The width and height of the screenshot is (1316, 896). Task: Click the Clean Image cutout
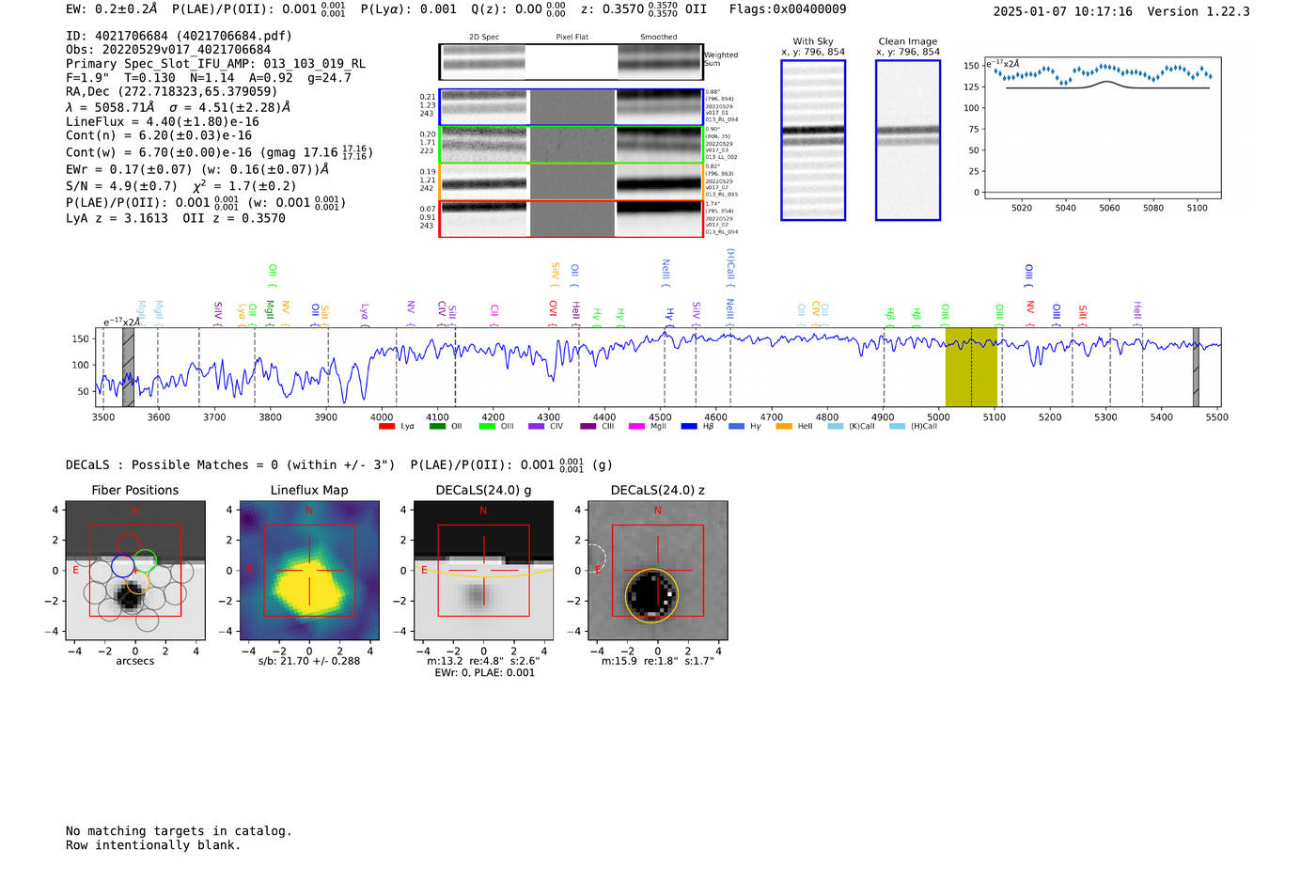(908, 140)
